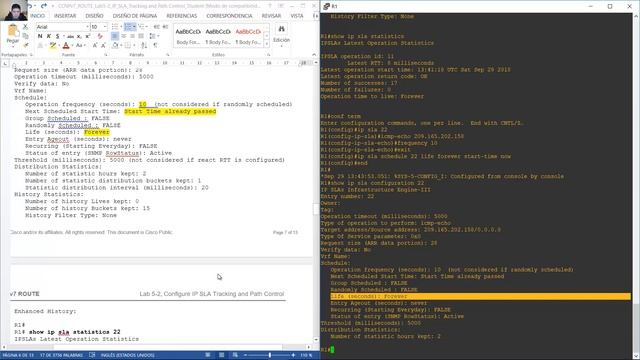This screenshot has width=640, height=360.
Task: Collapse the Word ribbon
Action: [314, 54]
